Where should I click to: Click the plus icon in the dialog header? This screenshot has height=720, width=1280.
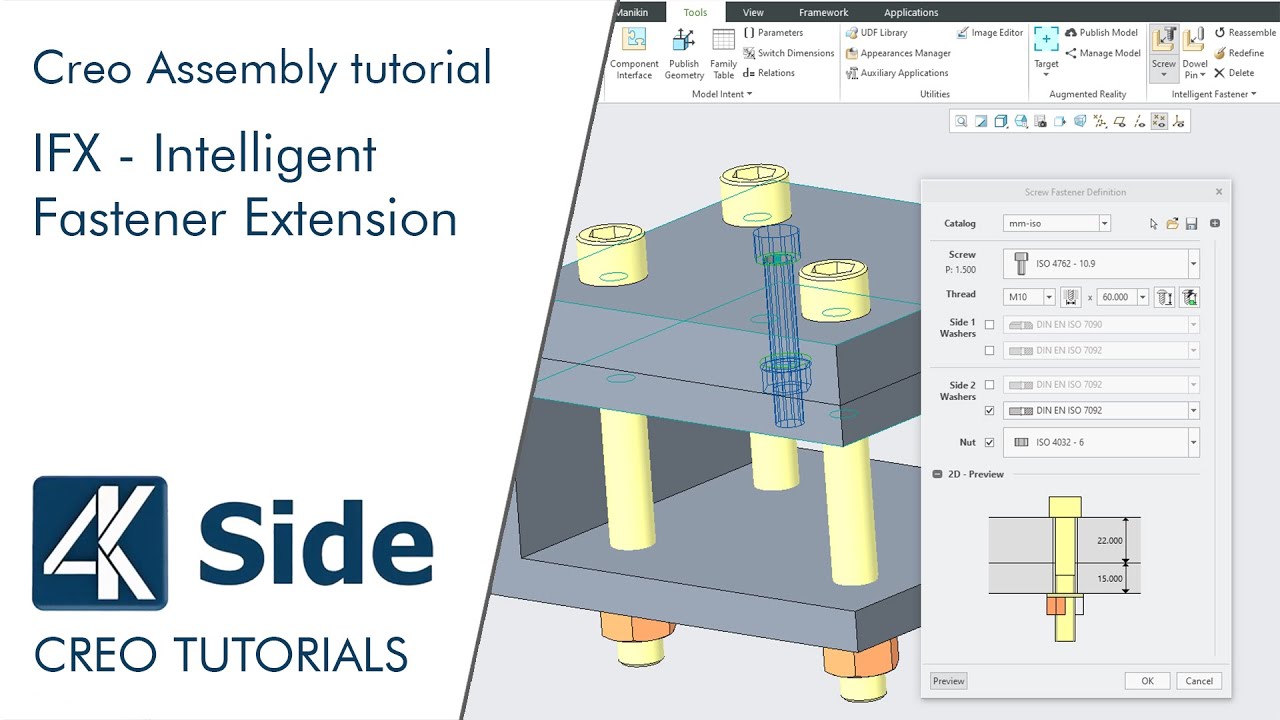pyautogui.click(x=1215, y=224)
